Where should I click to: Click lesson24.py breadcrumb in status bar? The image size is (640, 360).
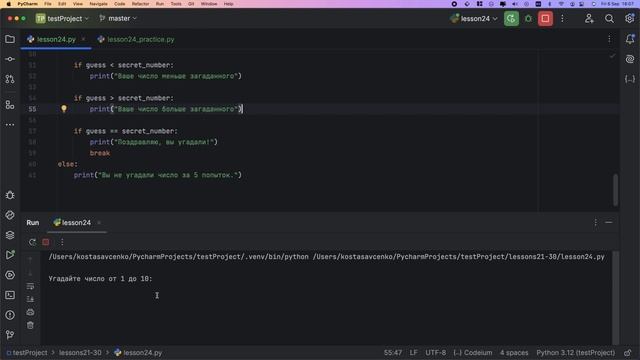(x=138, y=353)
